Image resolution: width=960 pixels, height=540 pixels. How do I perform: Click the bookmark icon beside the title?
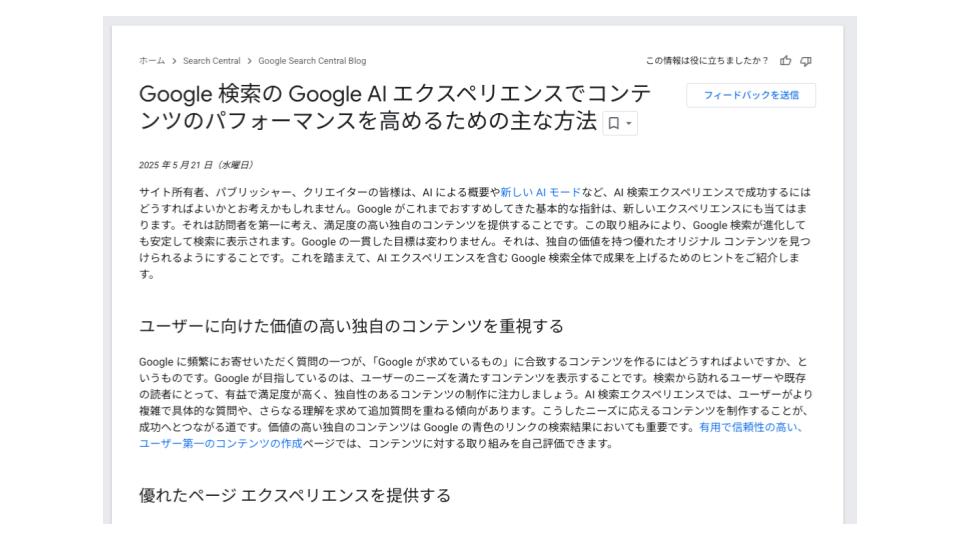(x=613, y=123)
